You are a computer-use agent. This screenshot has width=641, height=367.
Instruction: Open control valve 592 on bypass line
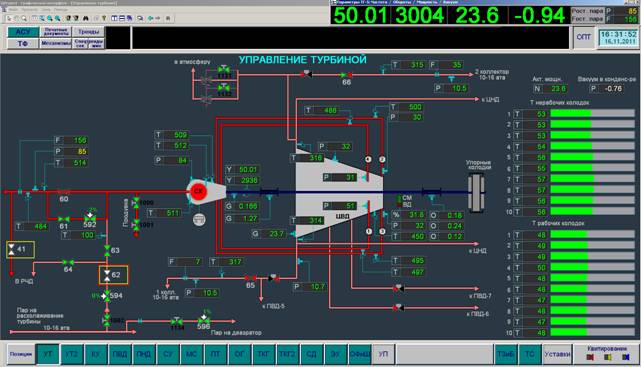tap(90, 216)
